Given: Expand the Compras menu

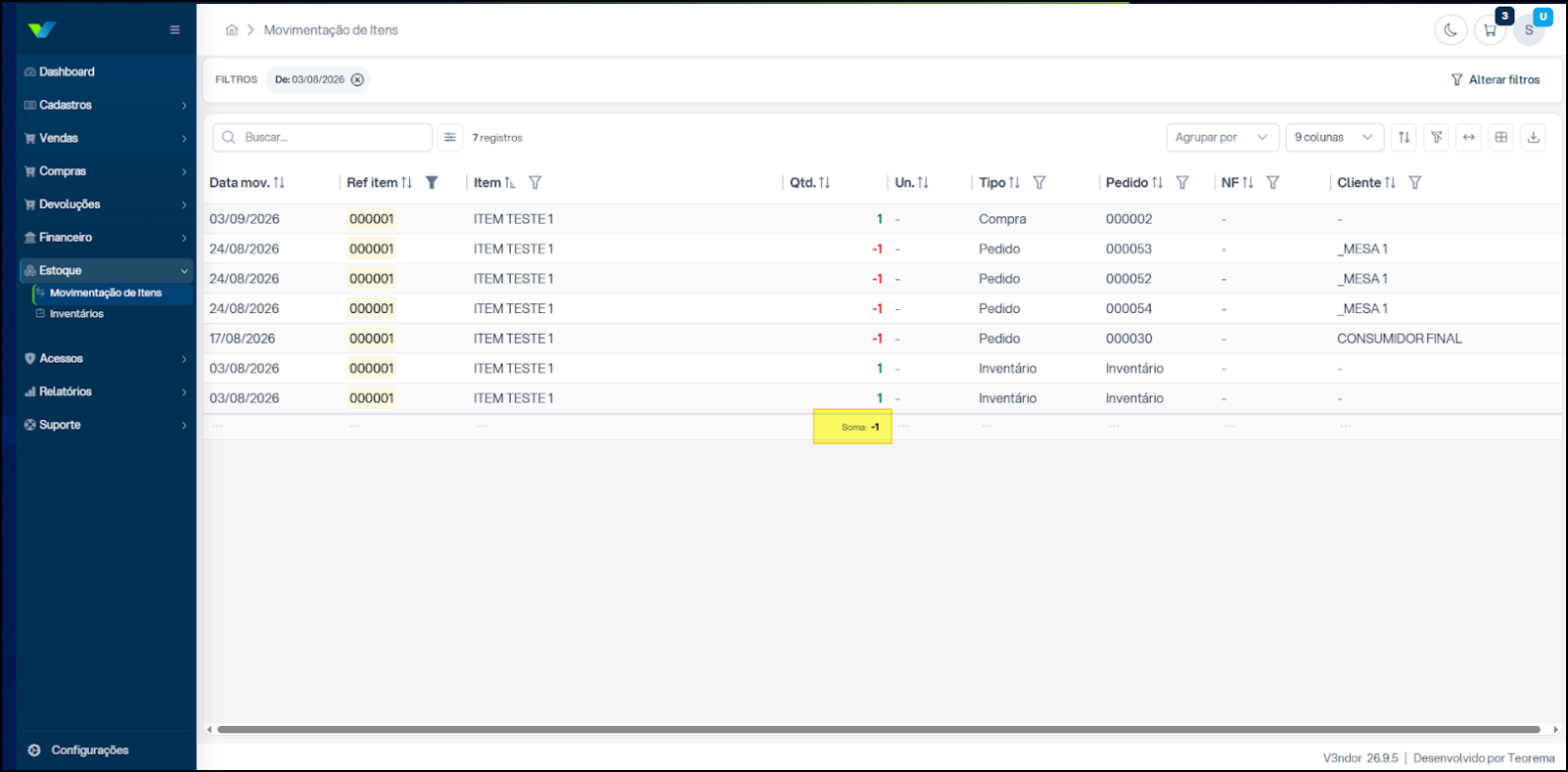Looking at the screenshot, I should coord(106,172).
